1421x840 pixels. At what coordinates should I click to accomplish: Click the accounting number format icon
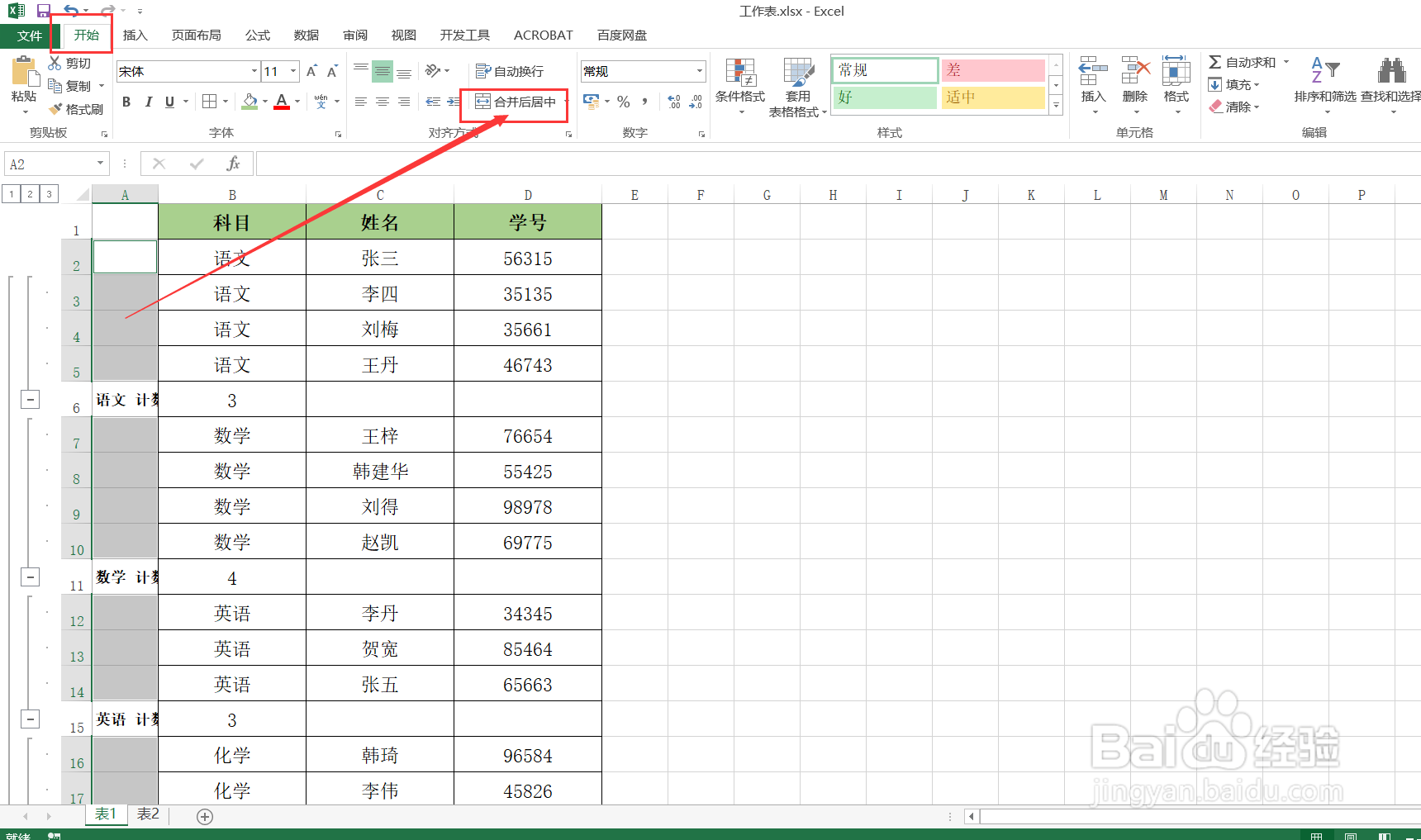click(592, 102)
